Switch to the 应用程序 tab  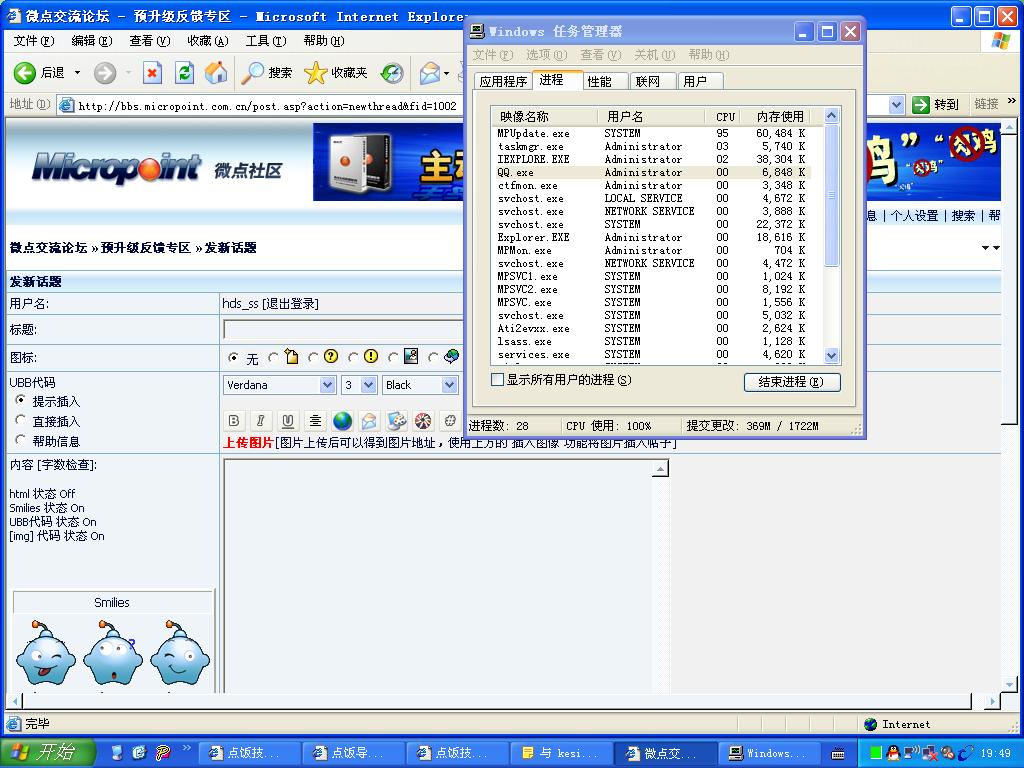click(x=503, y=81)
